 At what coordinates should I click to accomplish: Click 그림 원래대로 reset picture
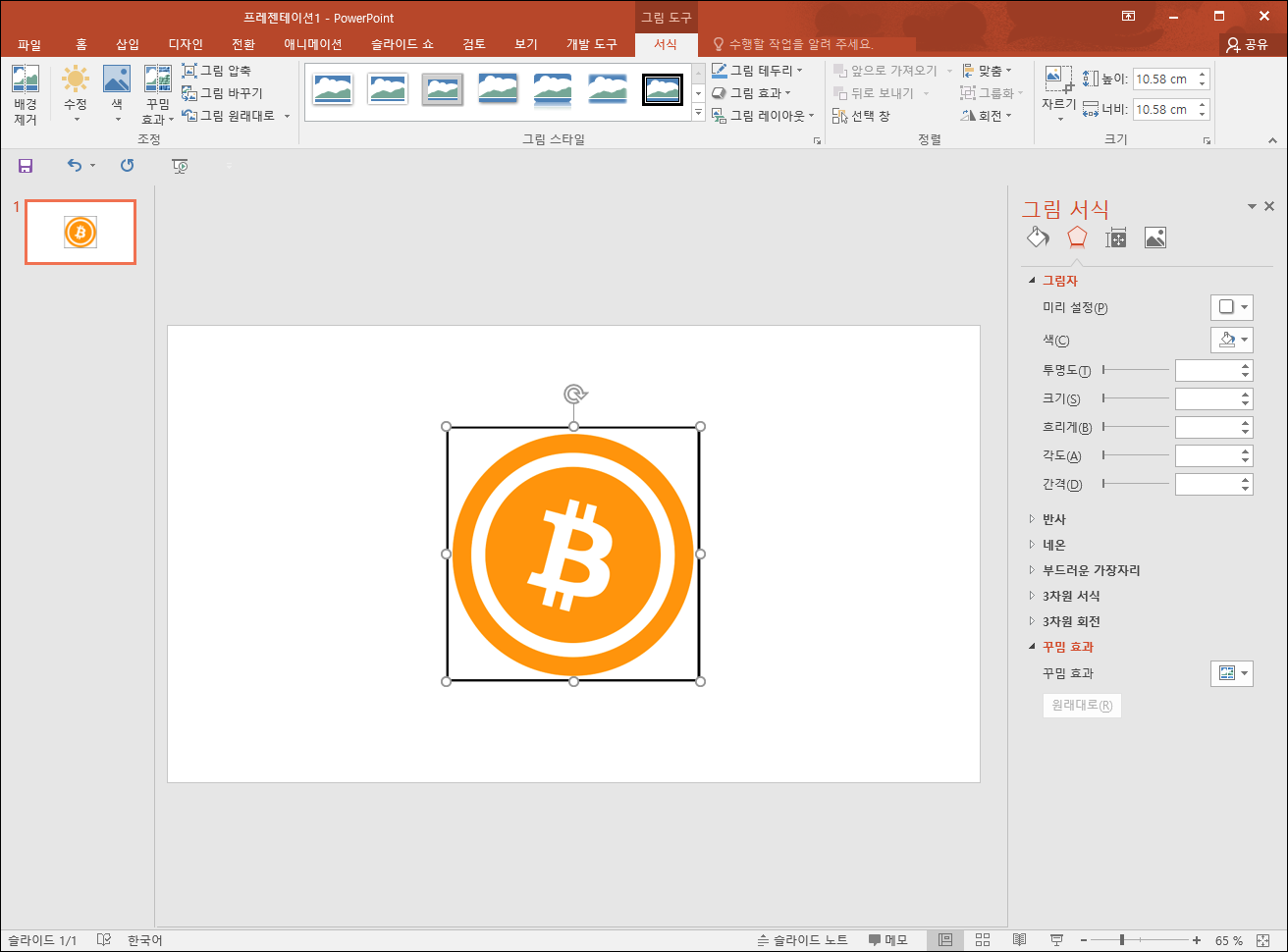pyautogui.click(x=229, y=116)
